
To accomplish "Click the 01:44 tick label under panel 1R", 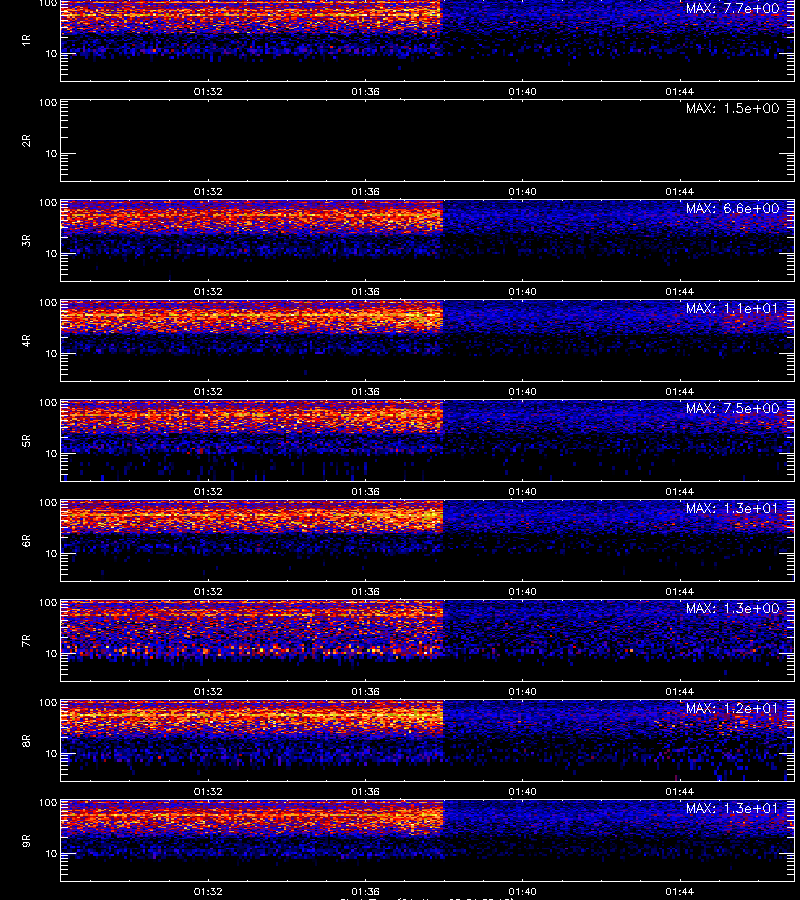I will click(679, 92).
